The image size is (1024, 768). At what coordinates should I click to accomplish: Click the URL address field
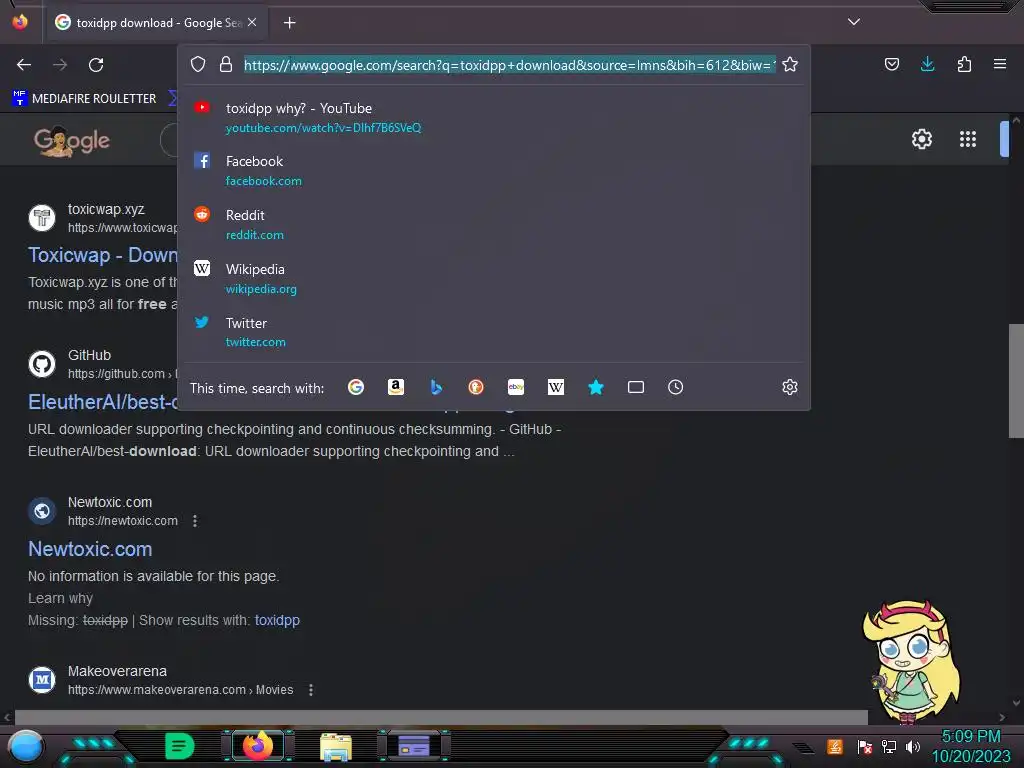tap(509, 65)
